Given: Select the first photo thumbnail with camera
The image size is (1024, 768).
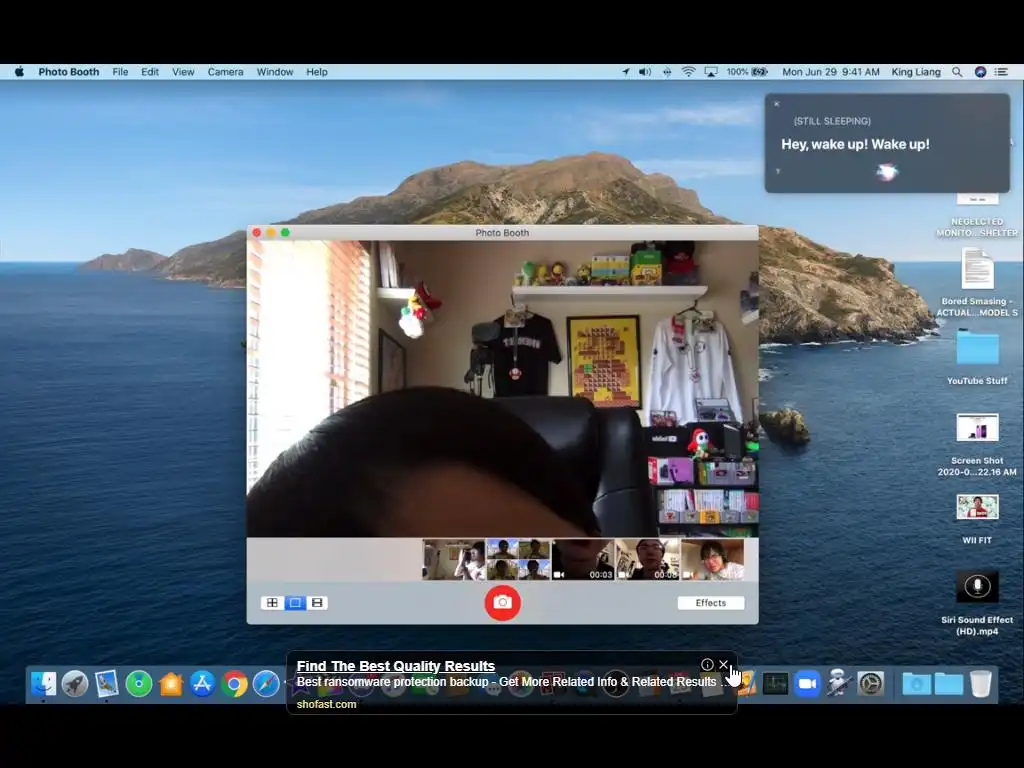Looking at the screenshot, I should coord(454,560).
